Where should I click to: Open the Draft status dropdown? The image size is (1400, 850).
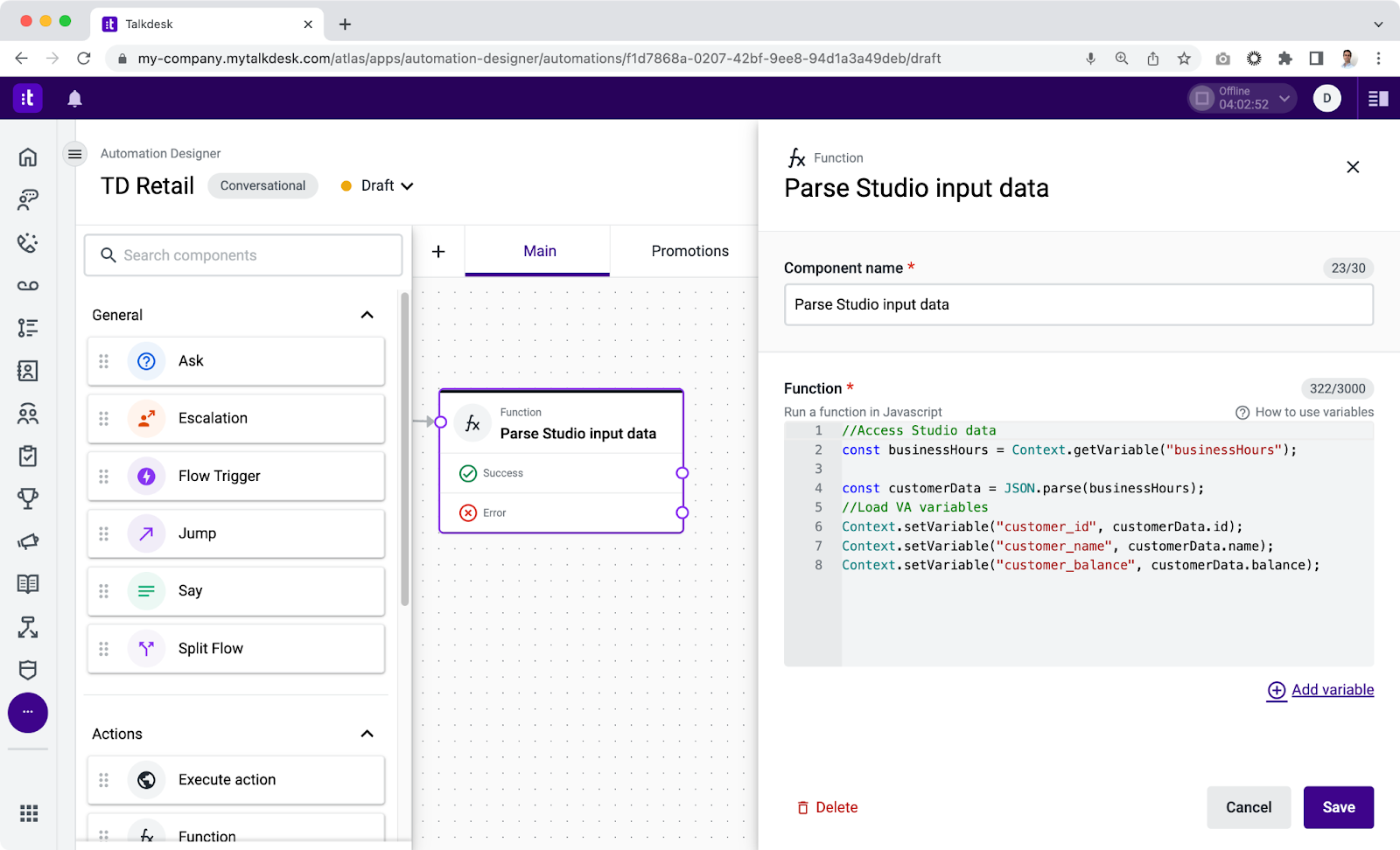(377, 186)
